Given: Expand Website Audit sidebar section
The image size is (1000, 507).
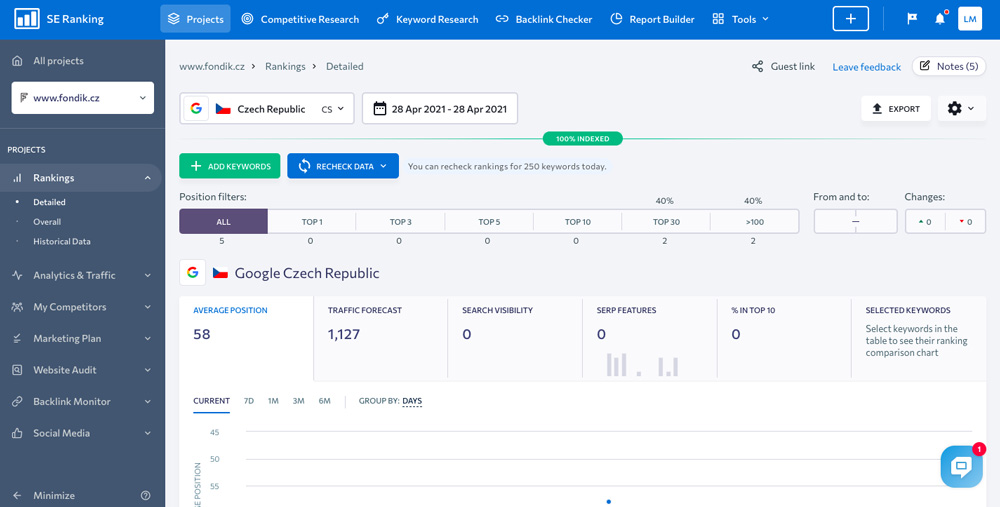Looking at the screenshot, I should [82, 370].
